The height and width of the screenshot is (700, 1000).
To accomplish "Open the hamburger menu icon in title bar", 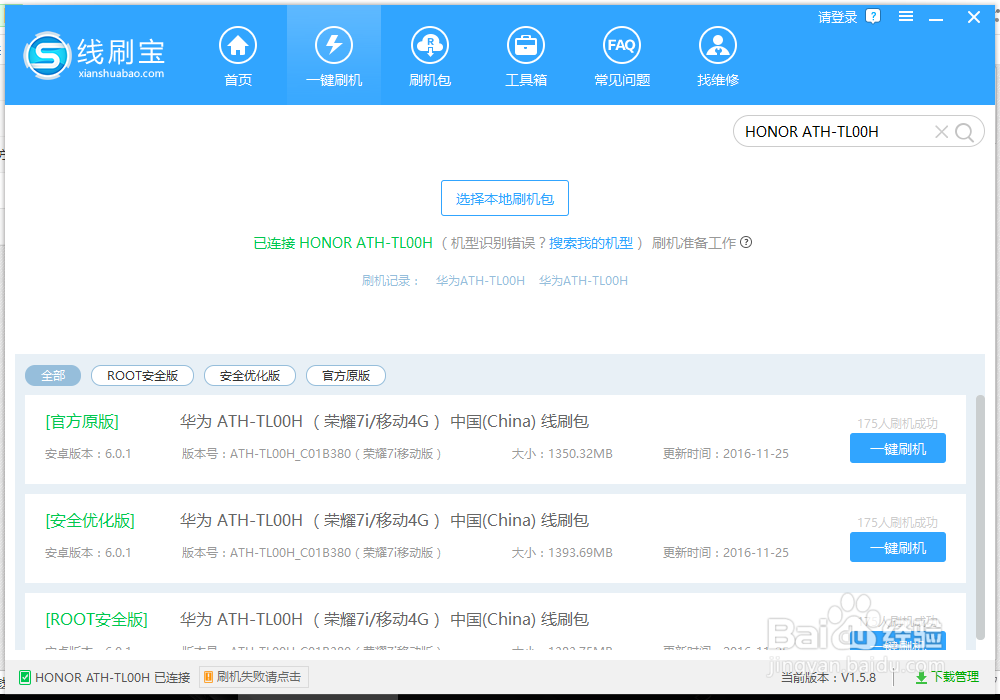I will click(x=906, y=17).
